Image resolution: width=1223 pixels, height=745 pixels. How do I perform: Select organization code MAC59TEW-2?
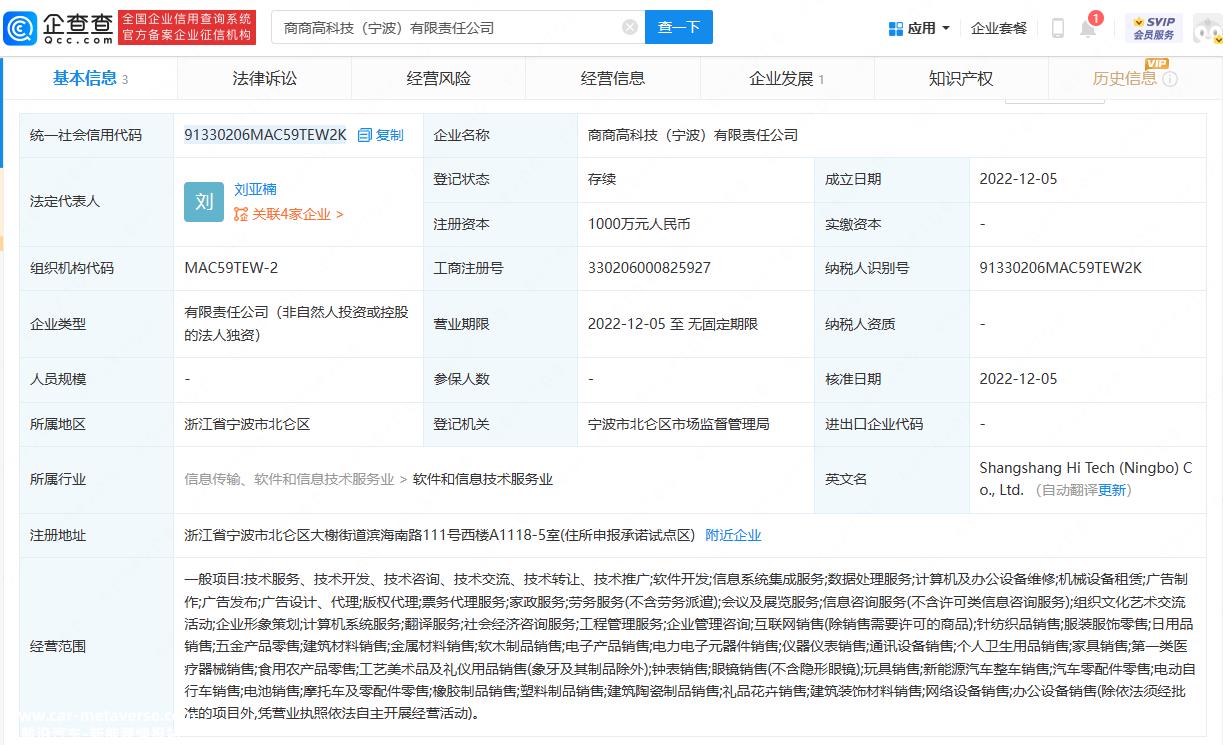pyautogui.click(x=231, y=268)
